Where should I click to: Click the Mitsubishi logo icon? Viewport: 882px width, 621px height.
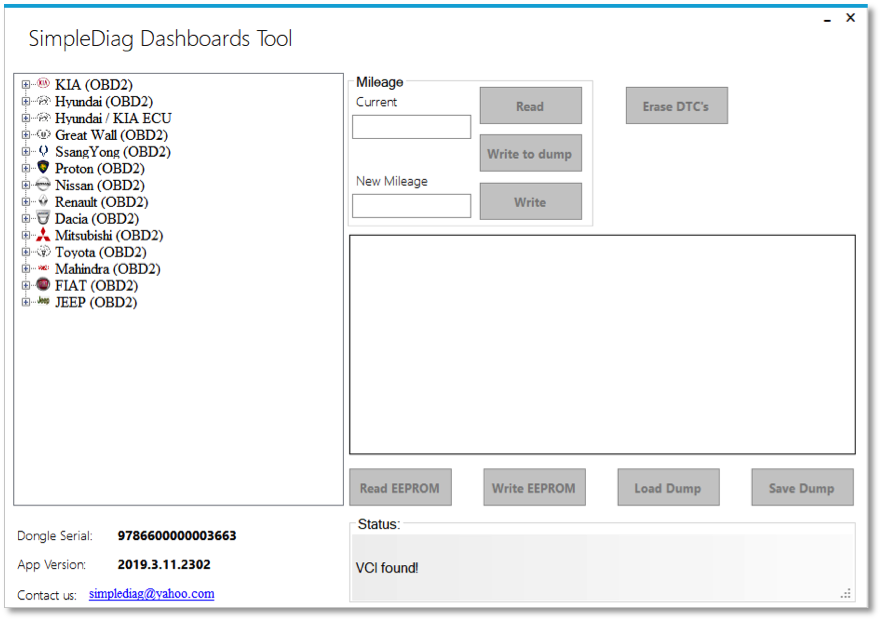[x=43, y=235]
